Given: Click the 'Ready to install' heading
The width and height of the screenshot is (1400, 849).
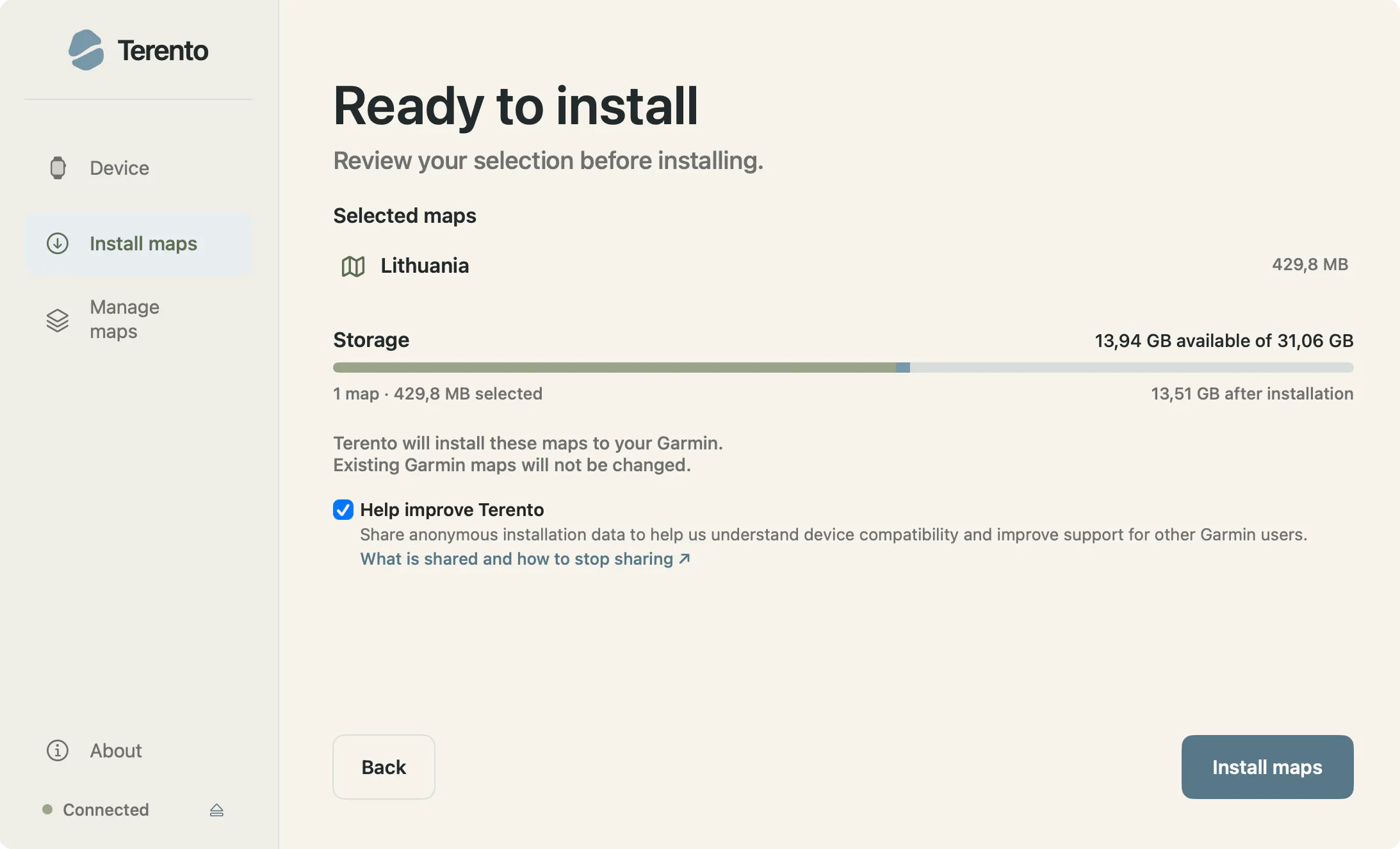Looking at the screenshot, I should point(516,106).
